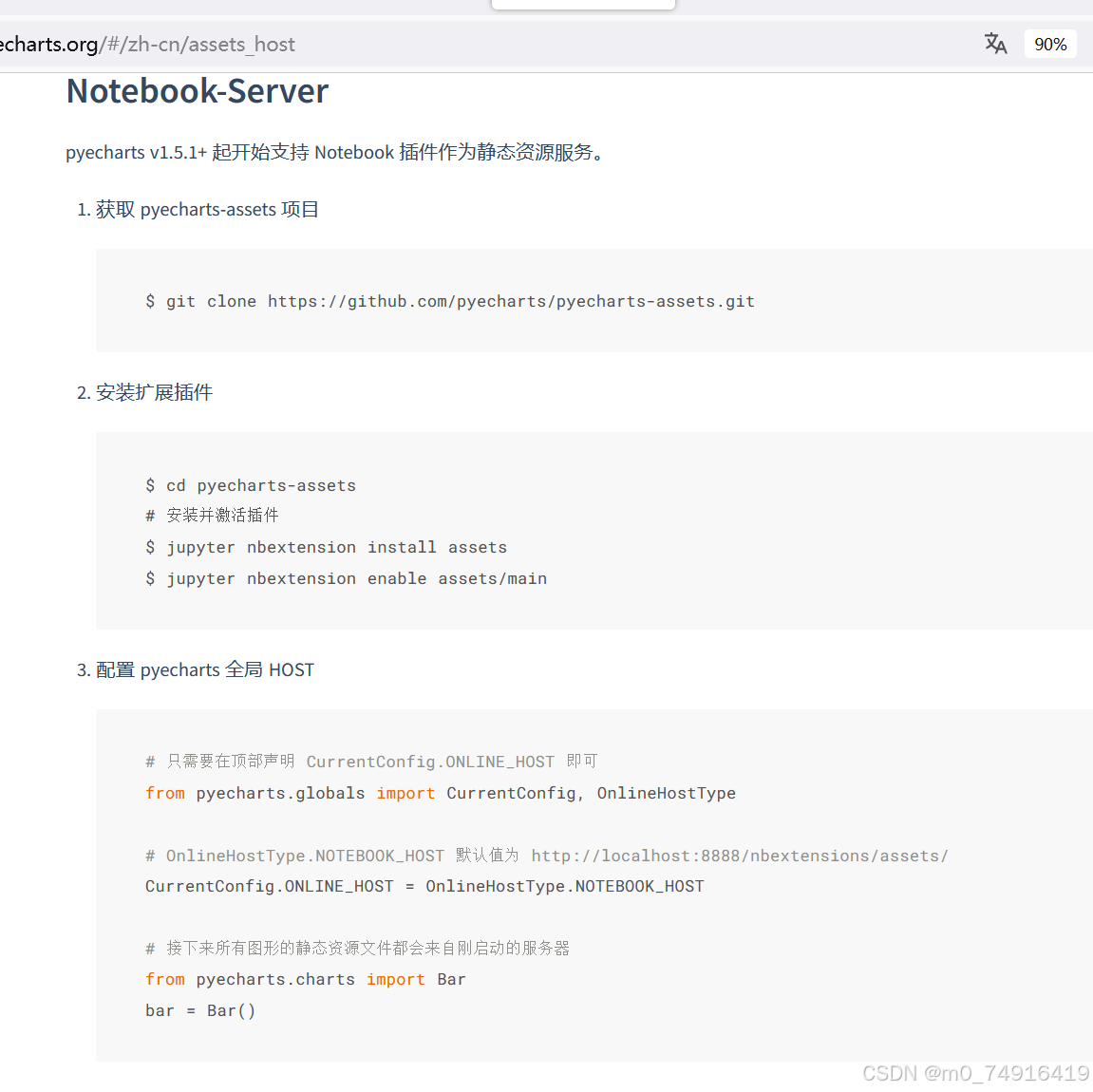Click the Notebook-Server page heading
Viewport: 1093px width, 1092px height.
[x=197, y=91]
